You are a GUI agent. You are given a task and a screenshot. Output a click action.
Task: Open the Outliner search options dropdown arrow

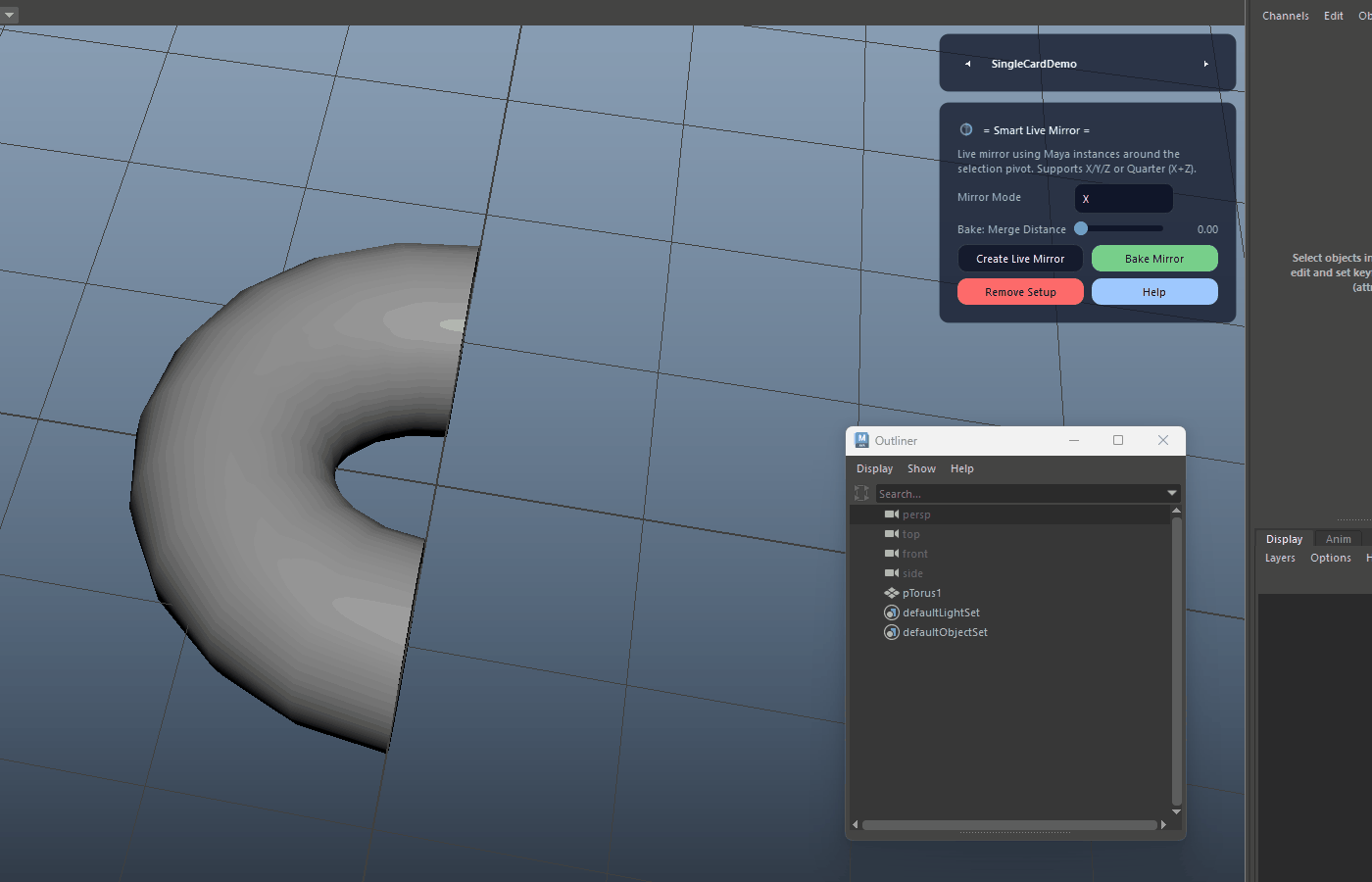[1171, 493]
